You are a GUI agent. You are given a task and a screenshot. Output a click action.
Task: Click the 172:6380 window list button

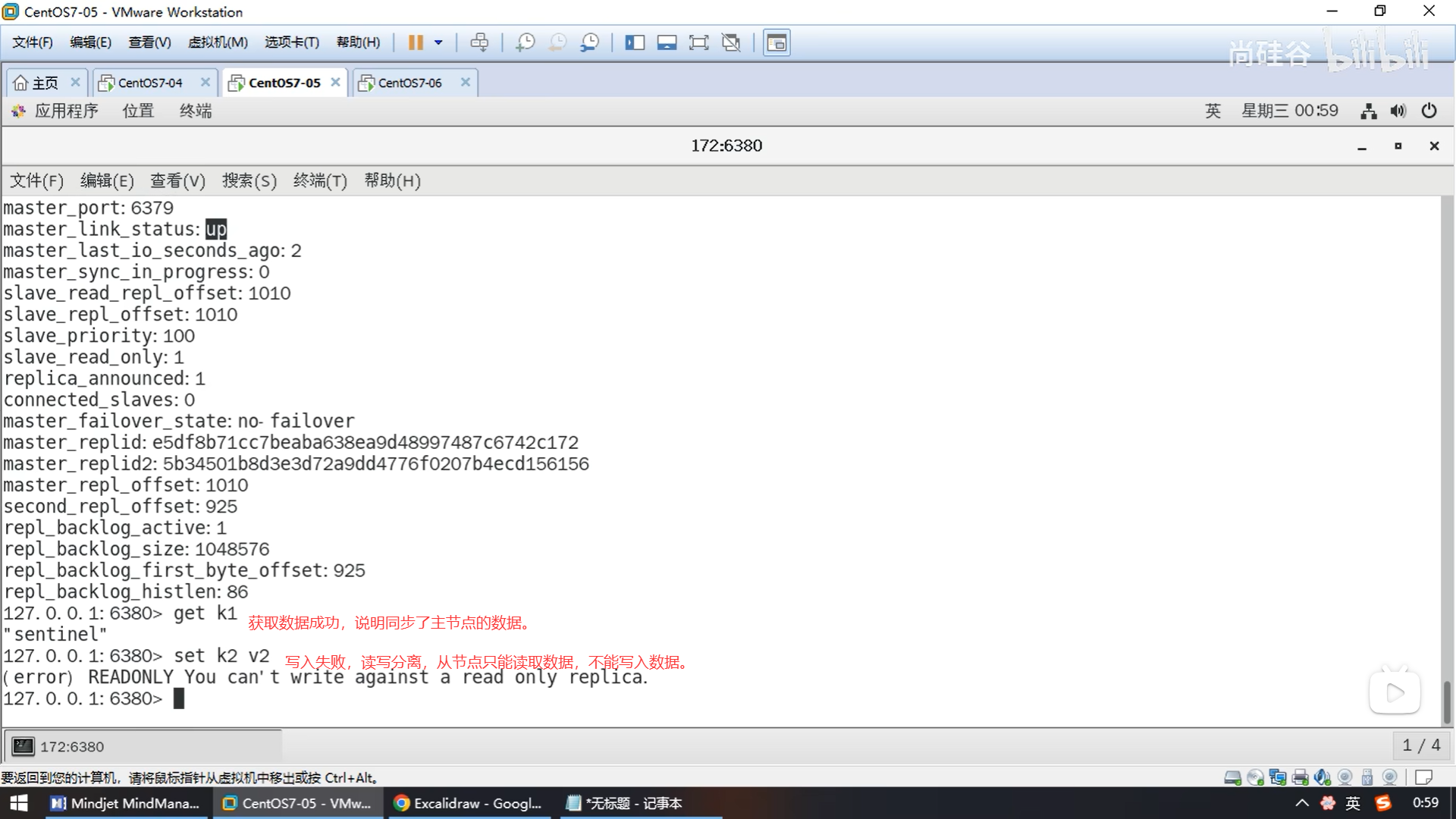(144, 746)
